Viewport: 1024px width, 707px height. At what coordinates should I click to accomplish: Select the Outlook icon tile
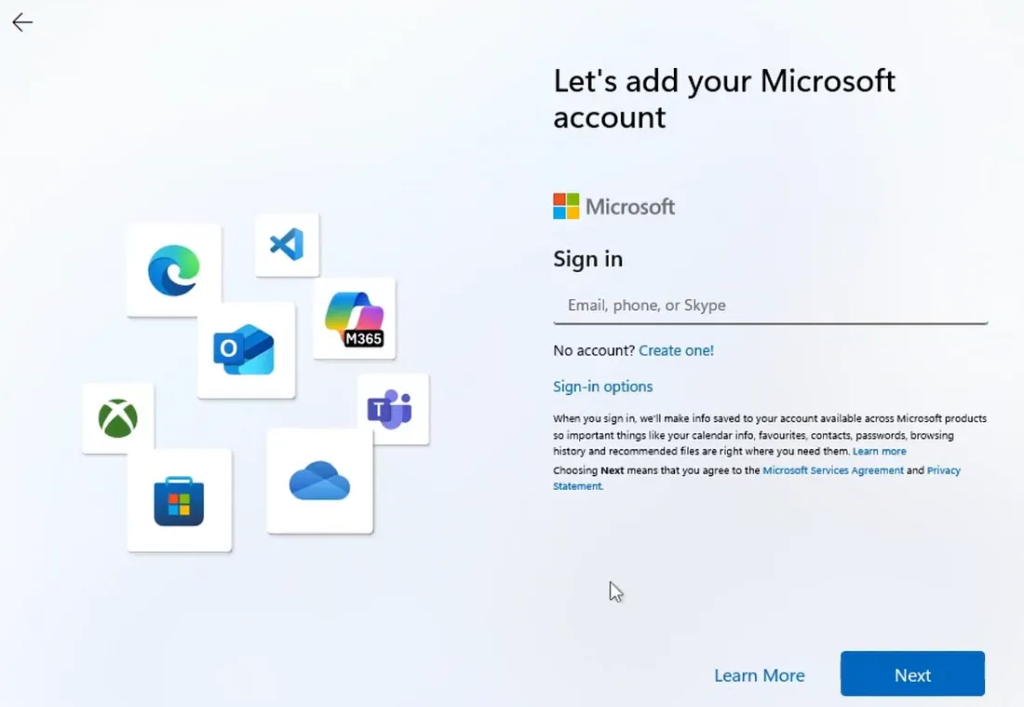click(x=245, y=350)
